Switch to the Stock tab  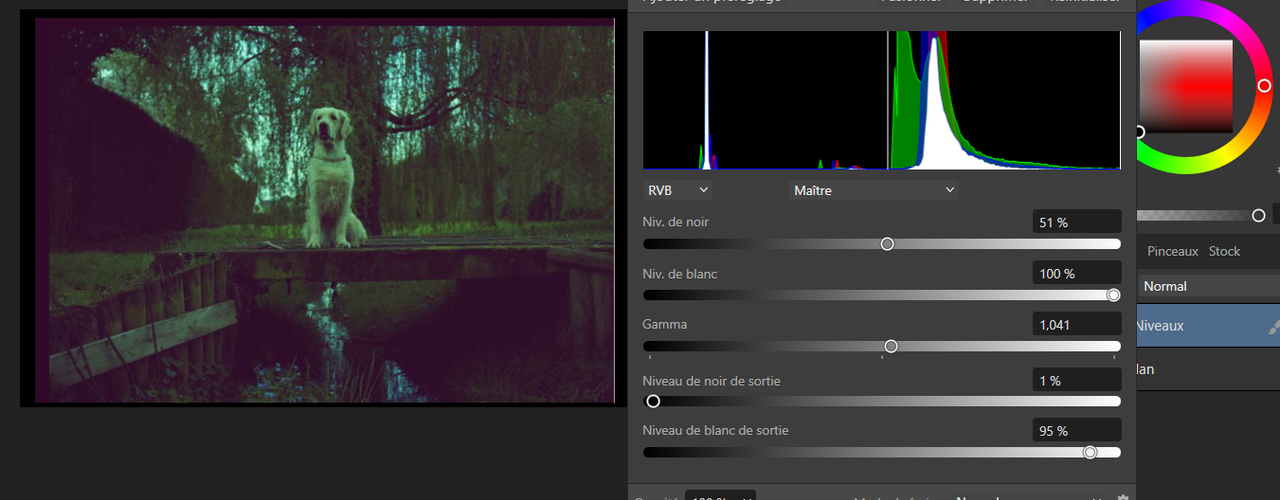(1224, 251)
